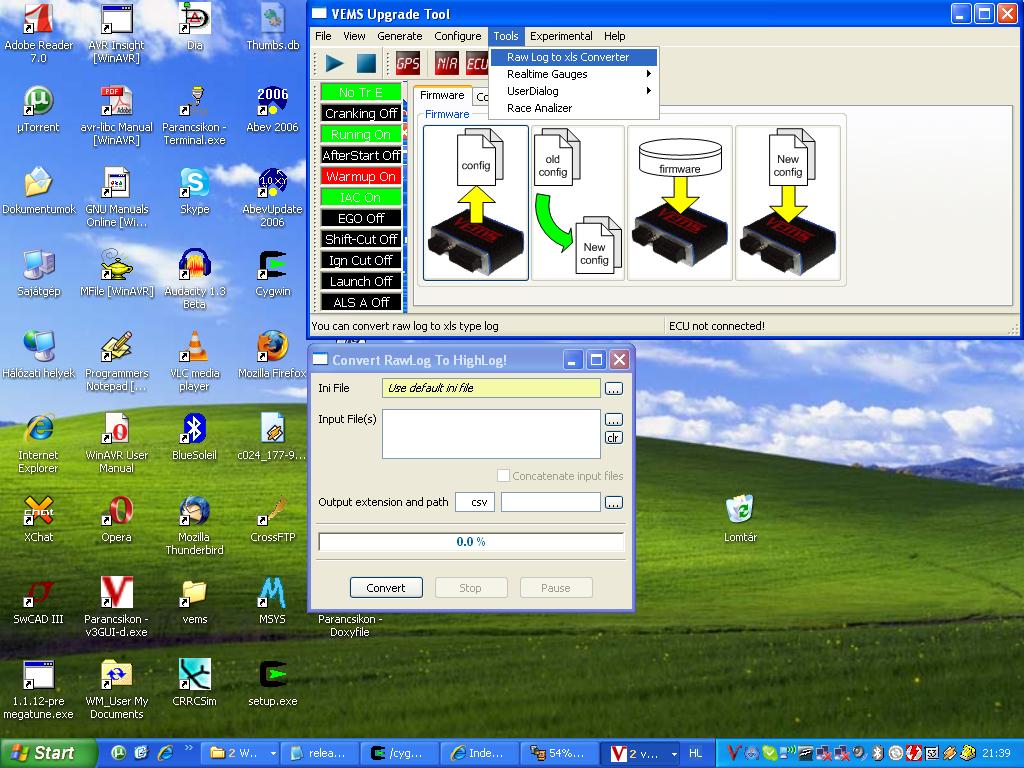The height and width of the screenshot is (768, 1024).
Task: Click the IAC On status indicator
Action: (360, 197)
